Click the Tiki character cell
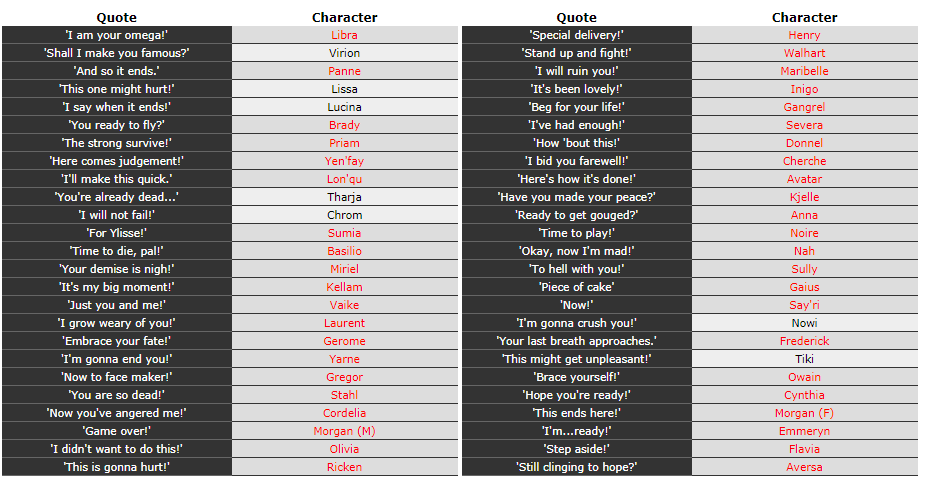930x499 pixels. click(805, 359)
